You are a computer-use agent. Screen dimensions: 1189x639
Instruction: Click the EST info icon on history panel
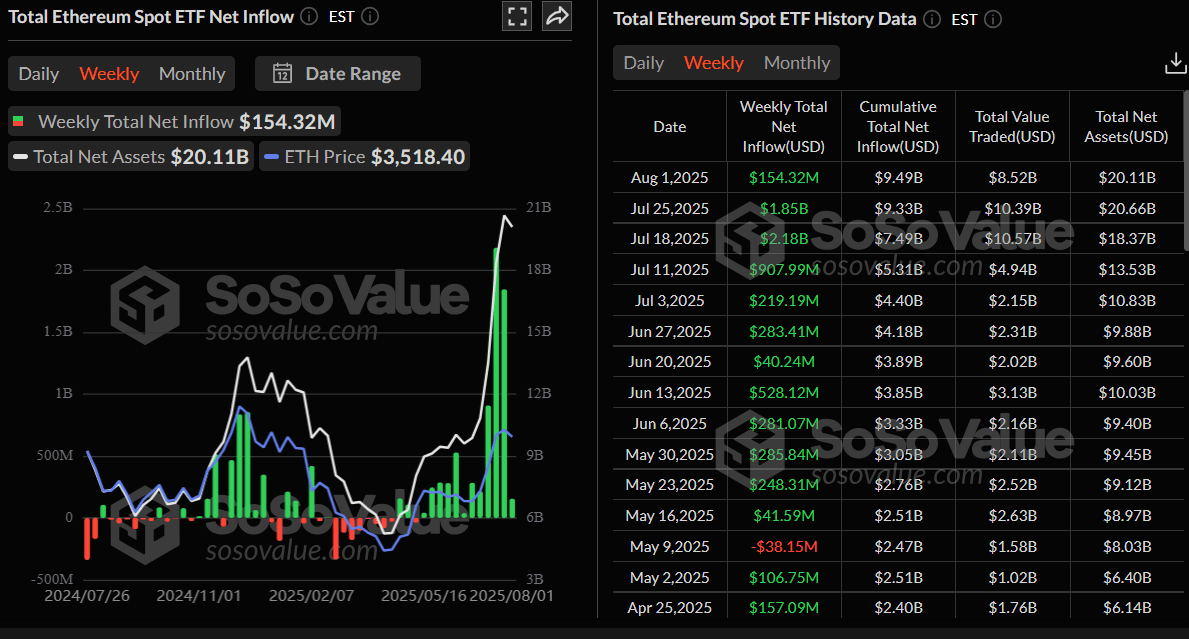pyautogui.click(x=993, y=18)
